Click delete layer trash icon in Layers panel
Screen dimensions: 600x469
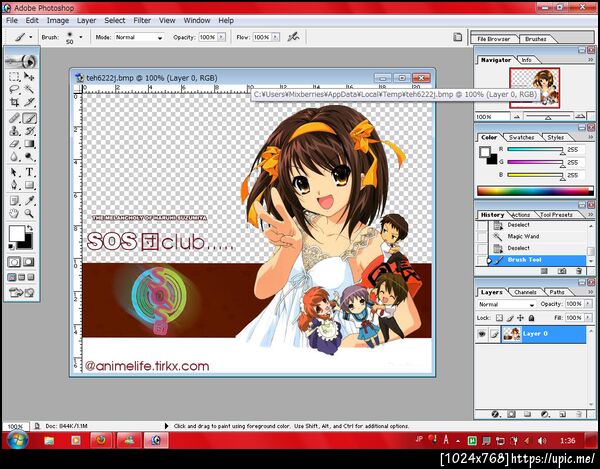click(579, 414)
